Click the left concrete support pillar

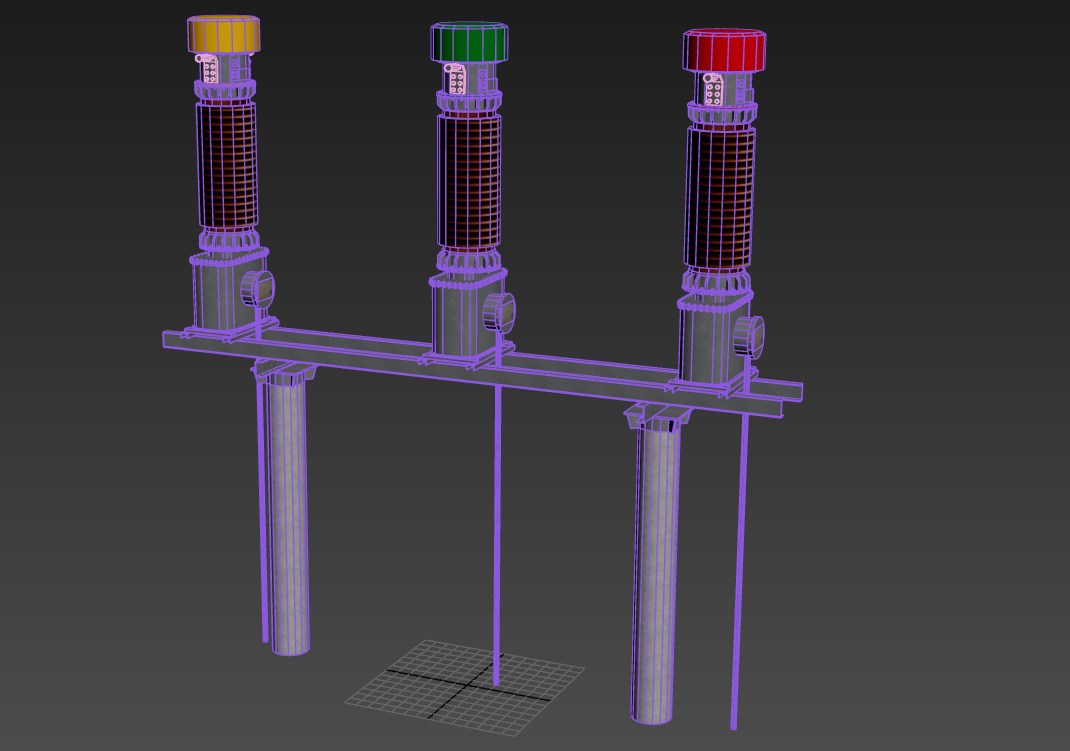(x=288, y=520)
